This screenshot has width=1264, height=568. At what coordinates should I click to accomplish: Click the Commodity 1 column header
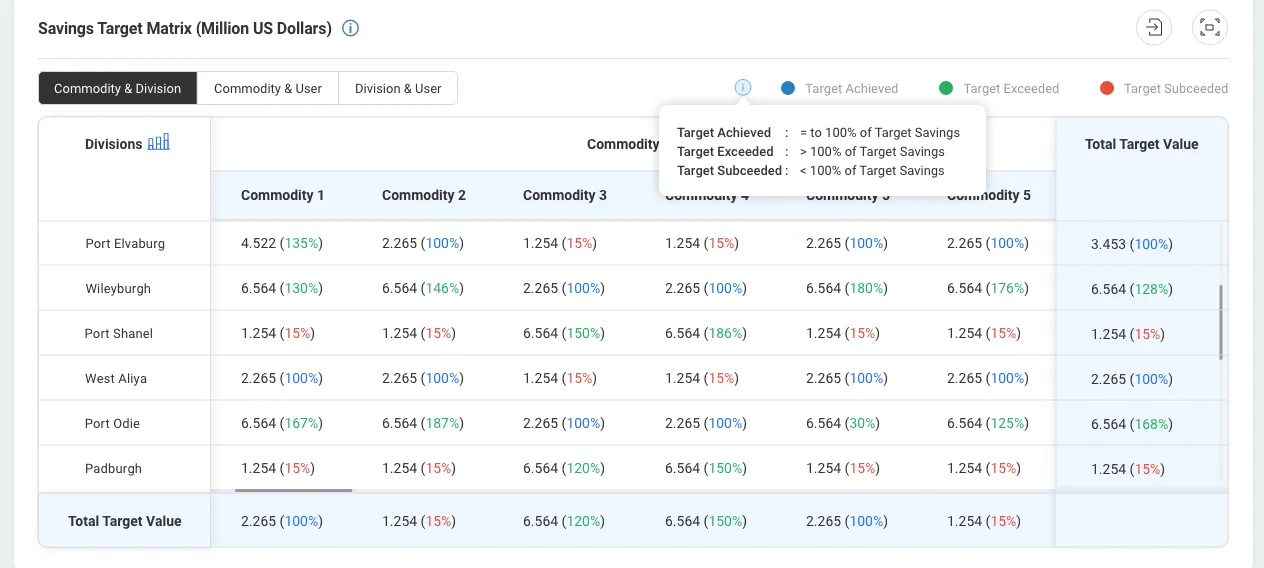point(282,195)
